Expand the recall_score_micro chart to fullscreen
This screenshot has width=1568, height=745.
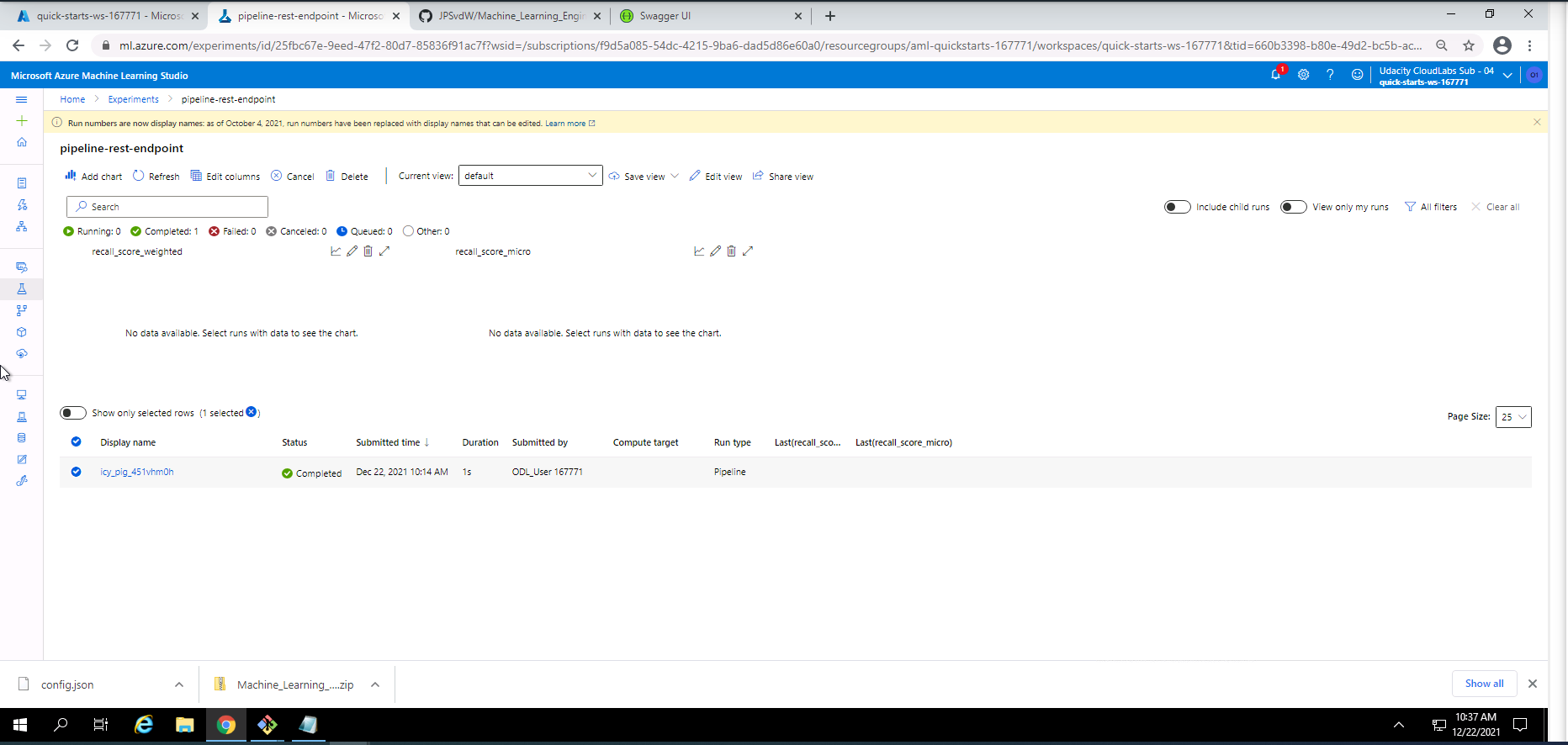click(x=748, y=251)
